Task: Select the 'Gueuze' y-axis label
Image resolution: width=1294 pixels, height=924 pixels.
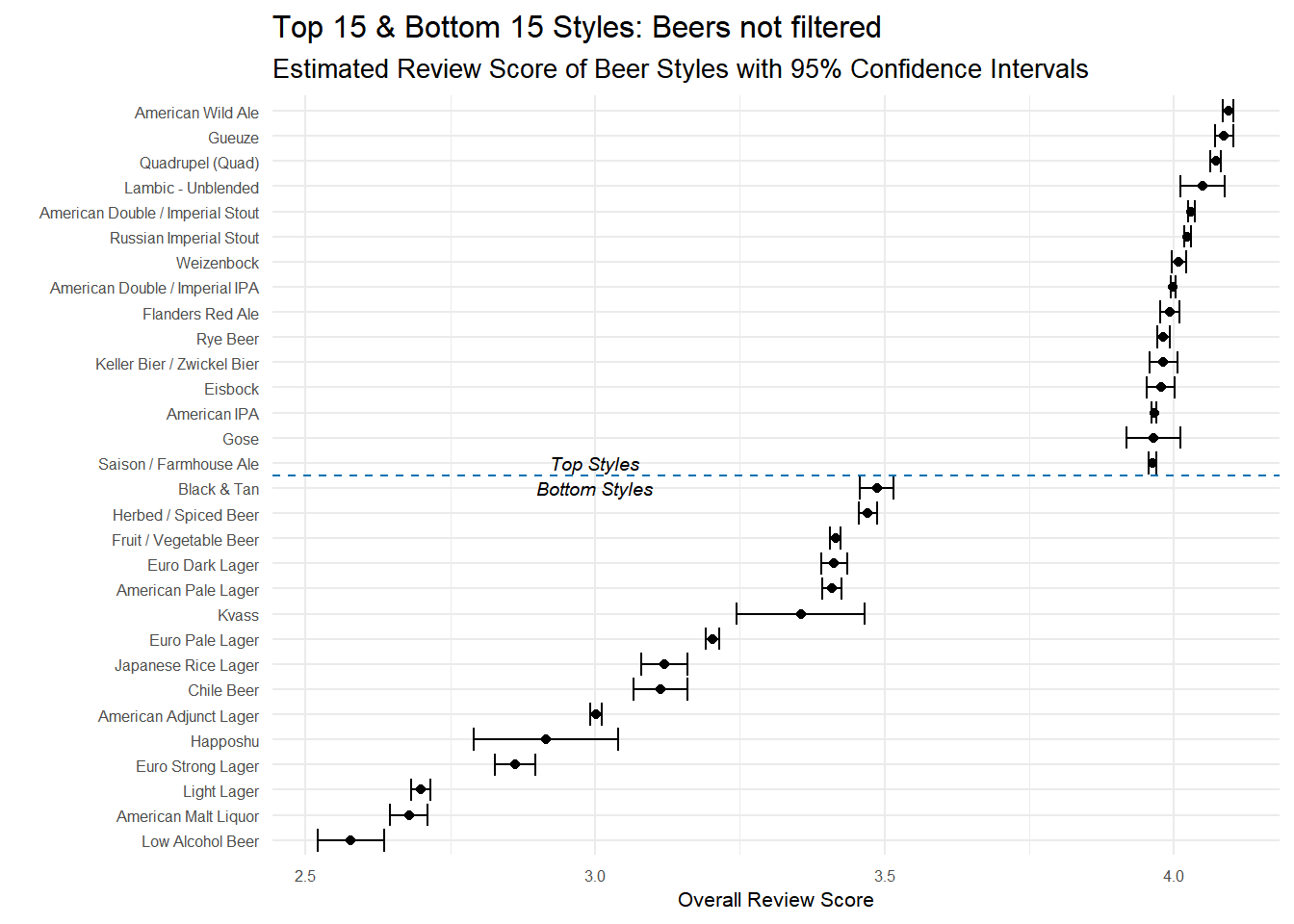Action: tap(233, 138)
